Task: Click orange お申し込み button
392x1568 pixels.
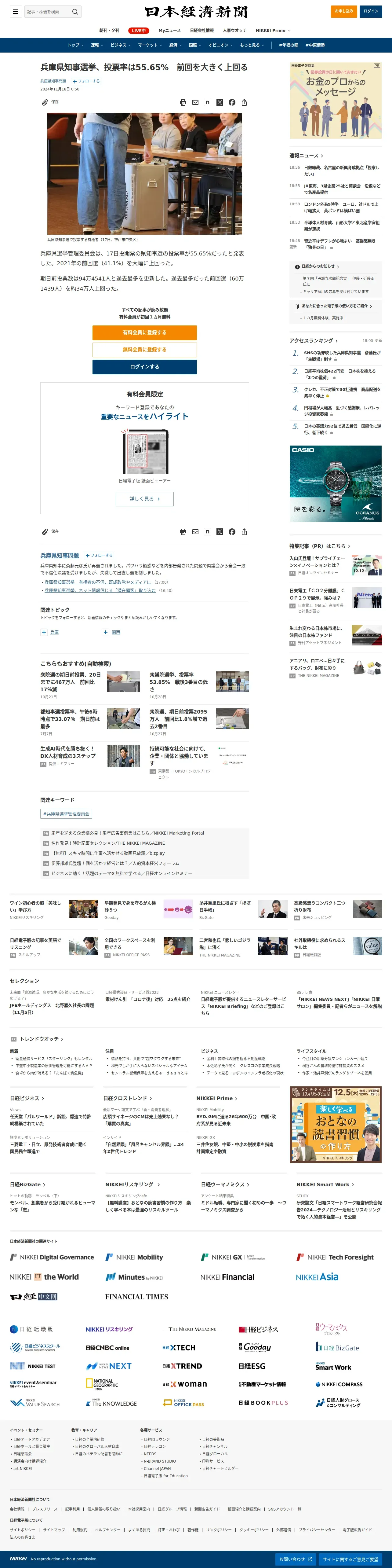Action: point(344,11)
